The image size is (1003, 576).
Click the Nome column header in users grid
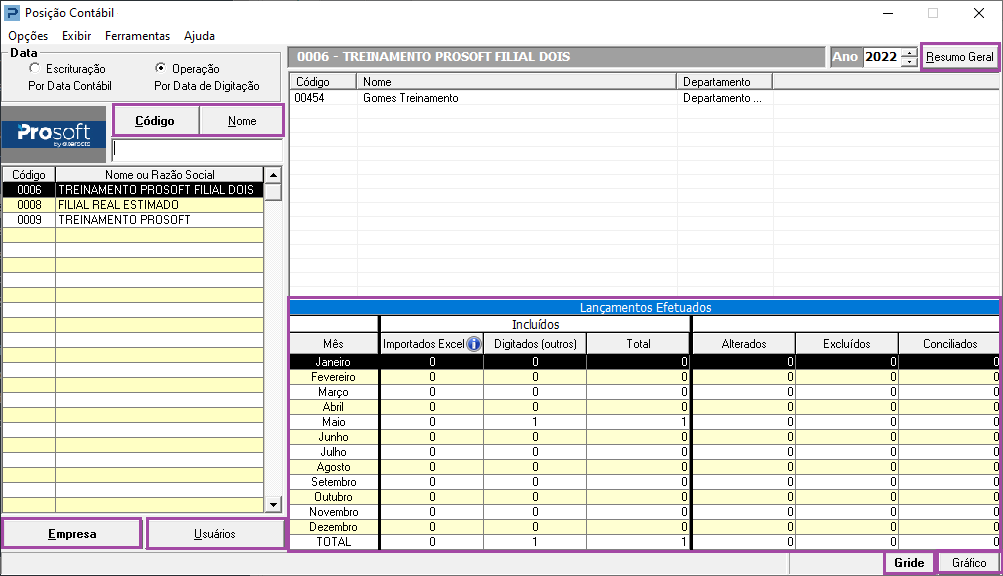(517, 81)
